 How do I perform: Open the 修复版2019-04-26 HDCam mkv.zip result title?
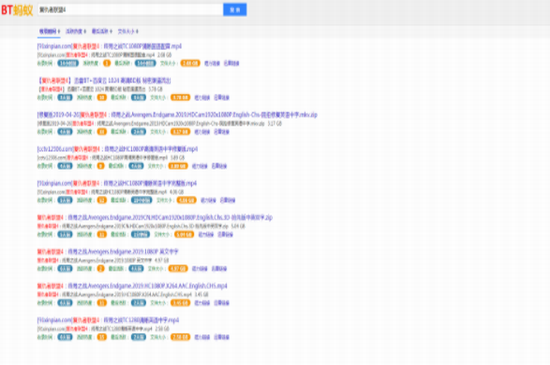177,115
